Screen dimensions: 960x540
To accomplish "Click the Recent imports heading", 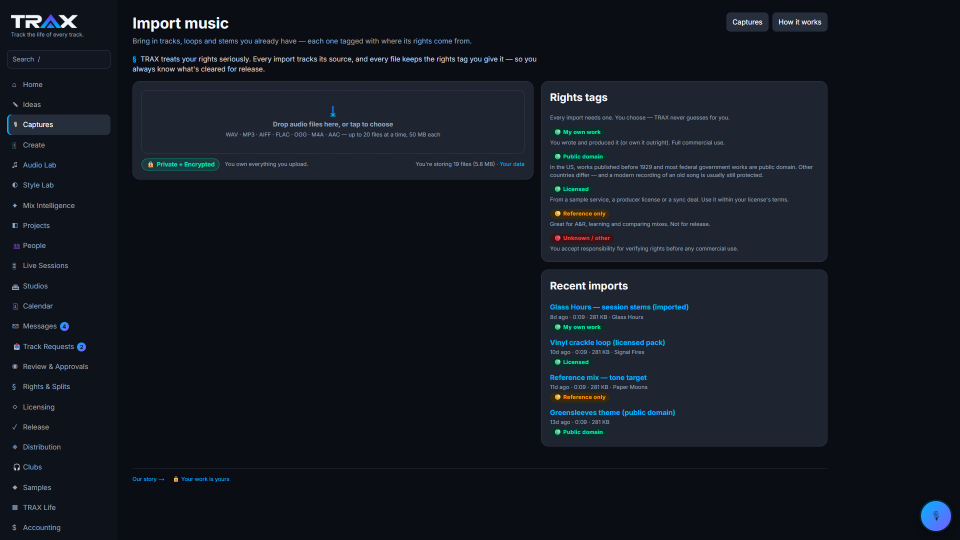I will click(588, 286).
